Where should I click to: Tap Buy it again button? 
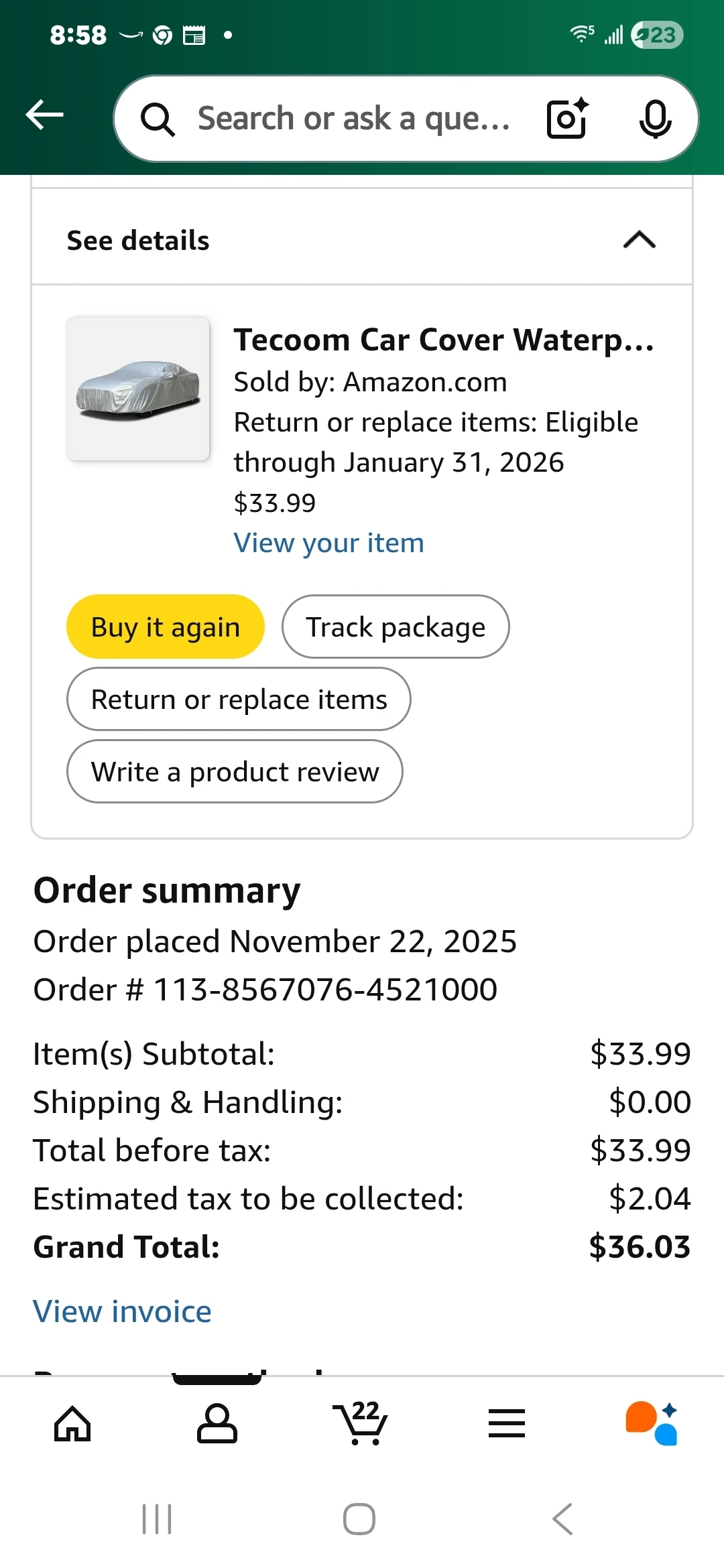[166, 627]
